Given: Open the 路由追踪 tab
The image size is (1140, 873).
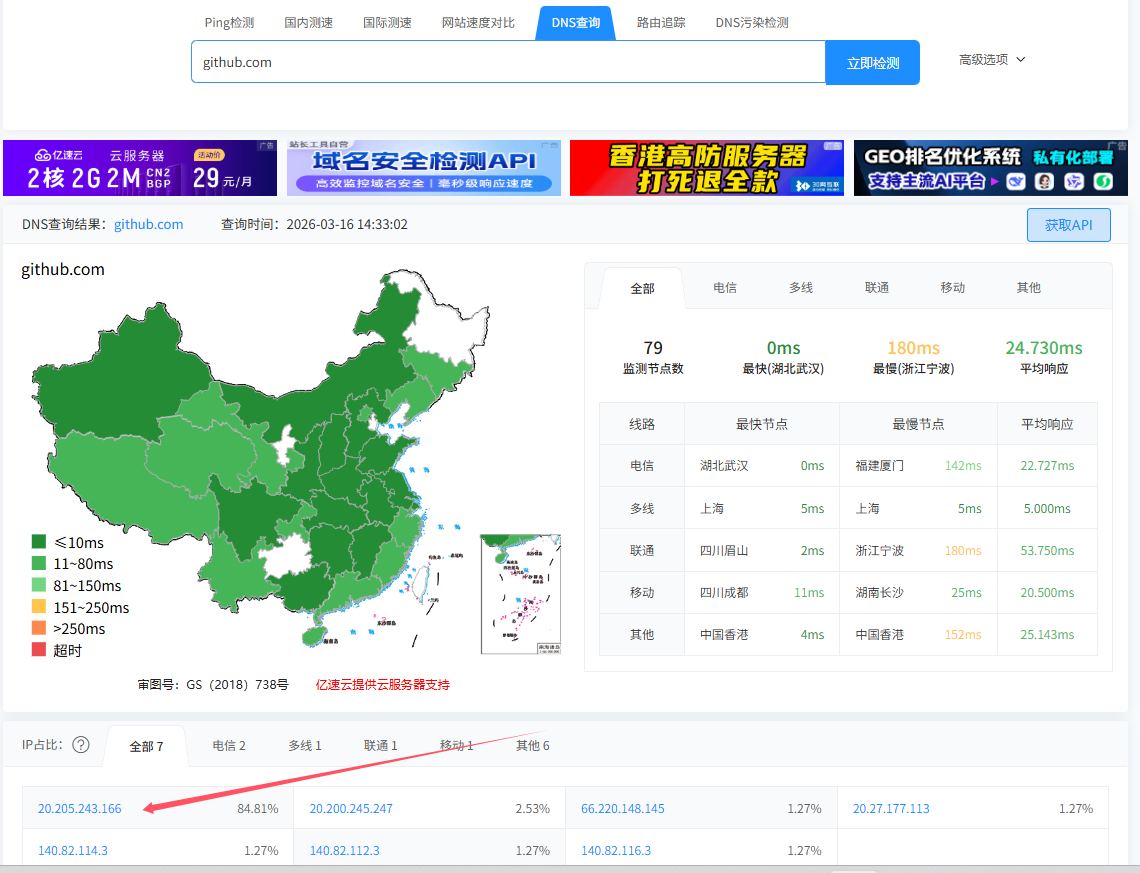Looking at the screenshot, I should click(661, 23).
